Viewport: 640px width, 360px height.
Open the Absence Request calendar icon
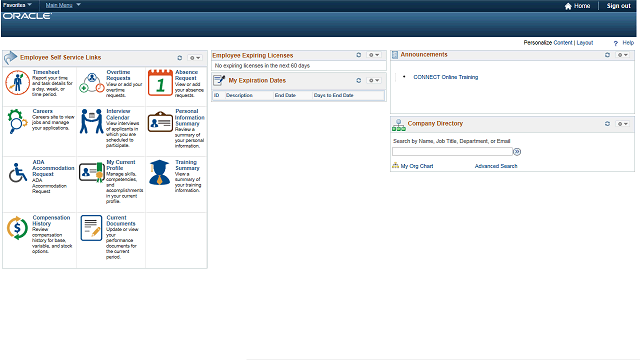pyautogui.click(x=160, y=83)
